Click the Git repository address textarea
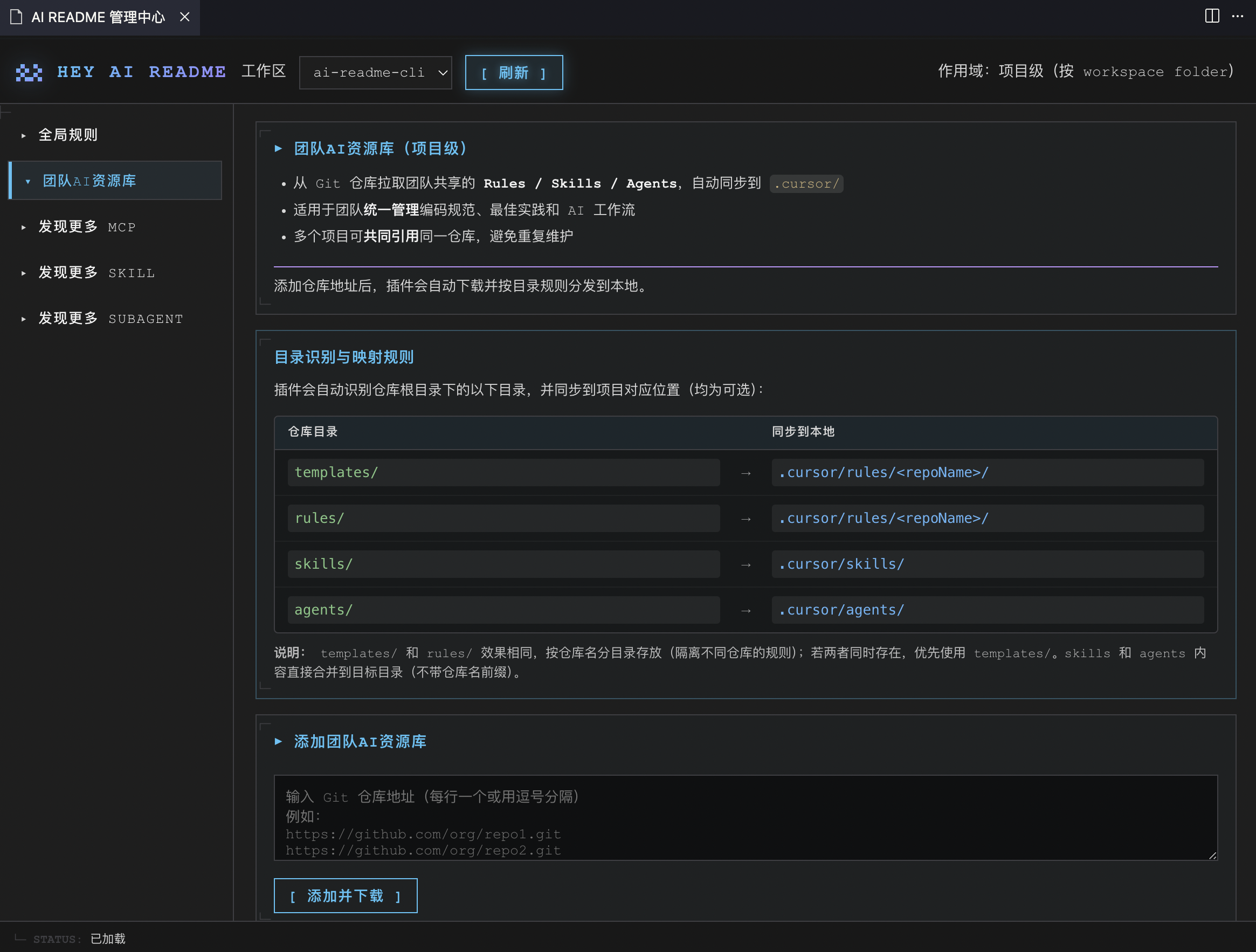The image size is (1256, 952). click(x=746, y=817)
